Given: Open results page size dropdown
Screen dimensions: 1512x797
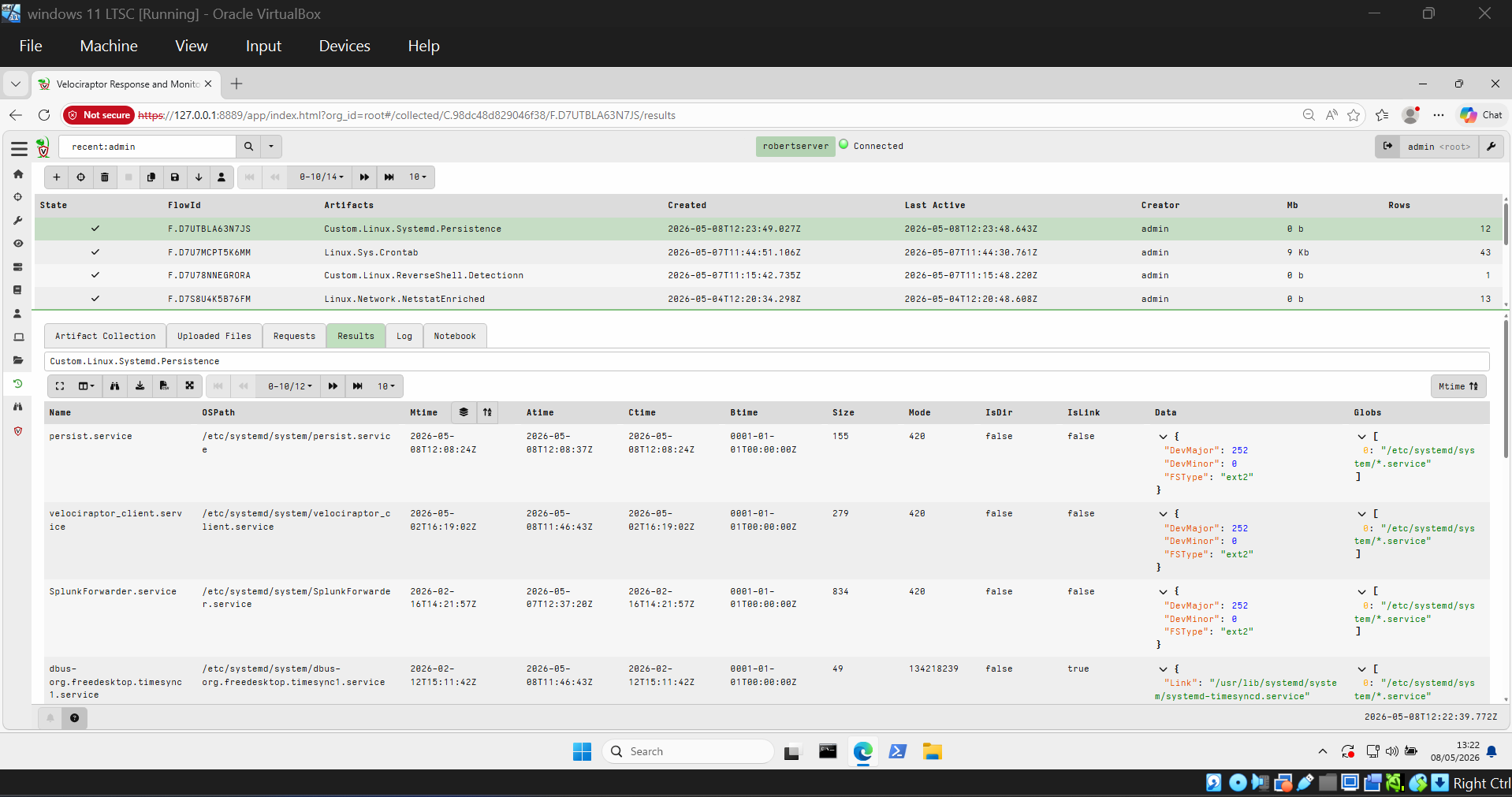Looking at the screenshot, I should click(x=386, y=386).
